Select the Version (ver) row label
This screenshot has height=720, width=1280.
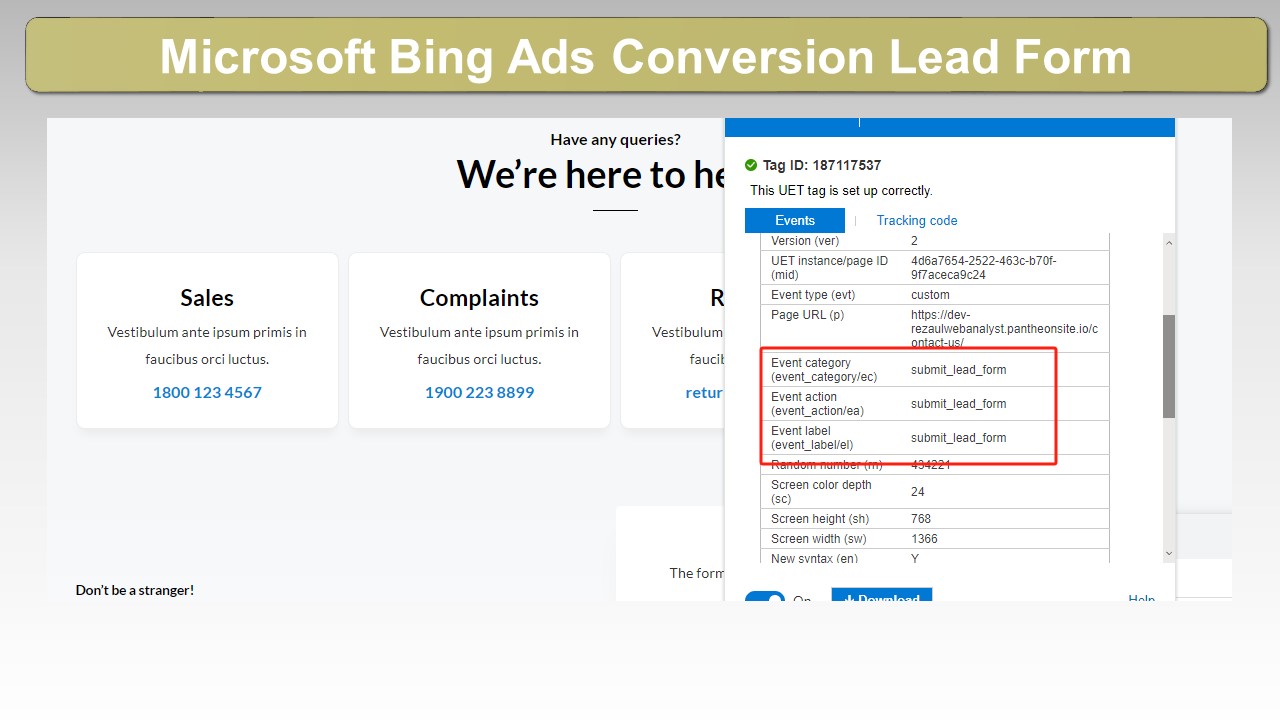(x=805, y=241)
